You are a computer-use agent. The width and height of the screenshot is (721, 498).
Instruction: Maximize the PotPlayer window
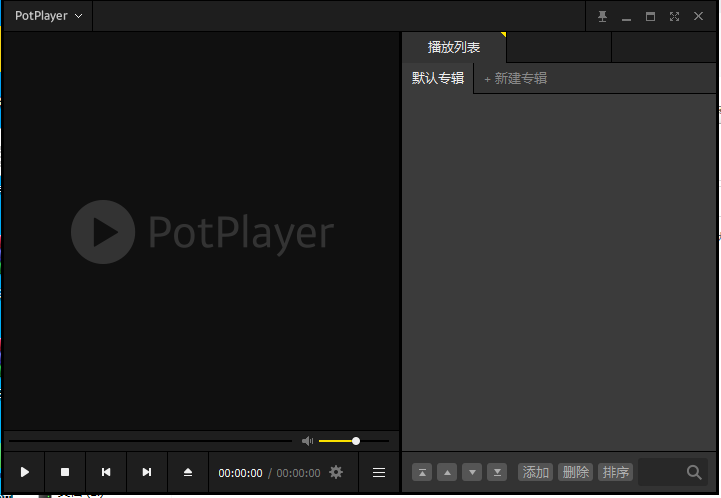(650, 17)
